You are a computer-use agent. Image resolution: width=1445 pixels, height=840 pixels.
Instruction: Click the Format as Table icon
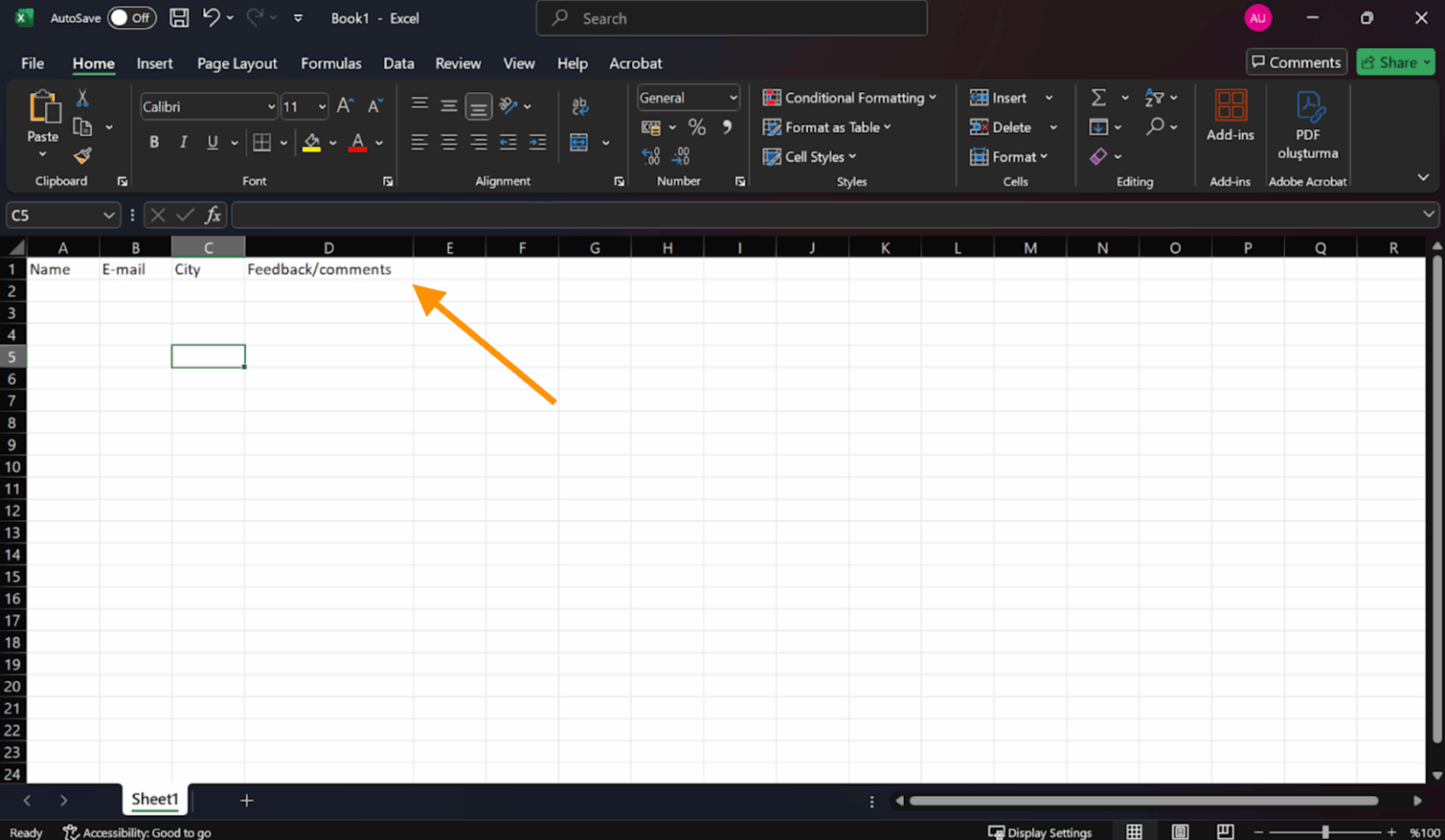772,127
